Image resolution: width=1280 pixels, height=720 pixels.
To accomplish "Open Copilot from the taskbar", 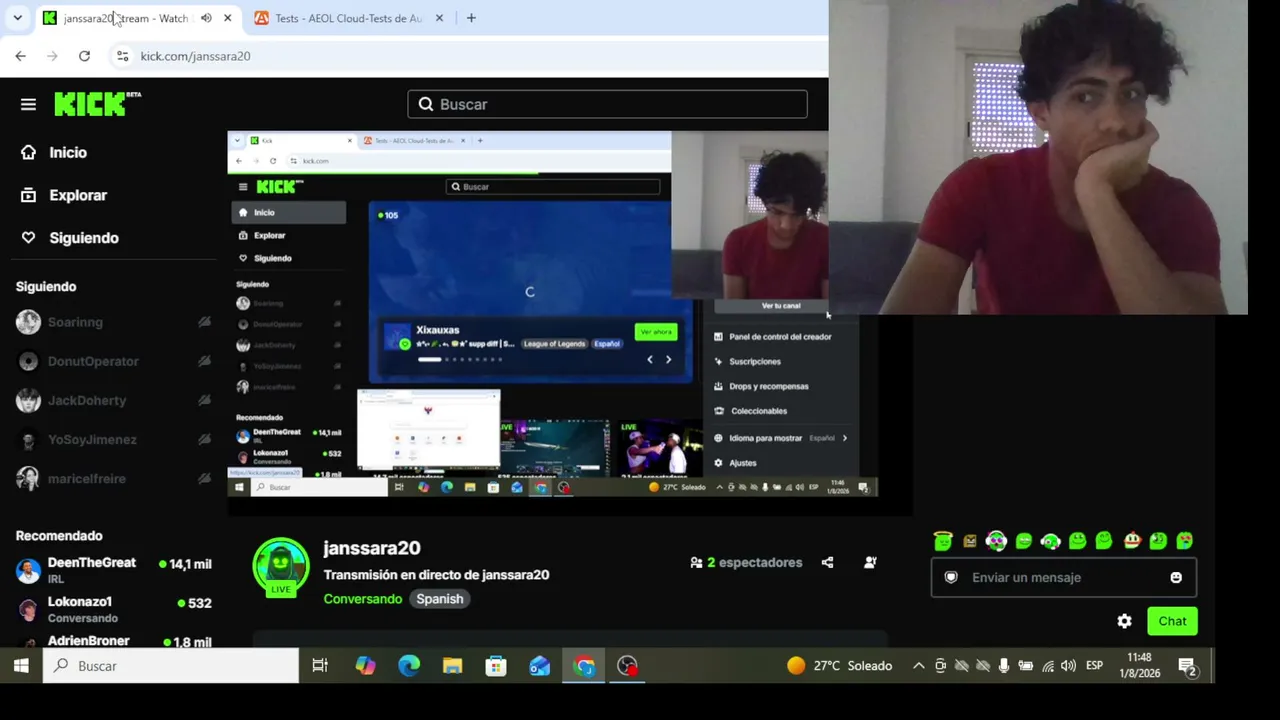I will click(x=365, y=665).
